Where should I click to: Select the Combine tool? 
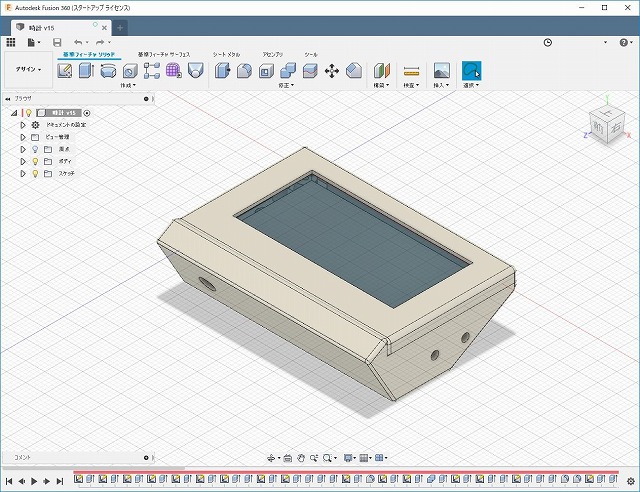[x=288, y=71]
